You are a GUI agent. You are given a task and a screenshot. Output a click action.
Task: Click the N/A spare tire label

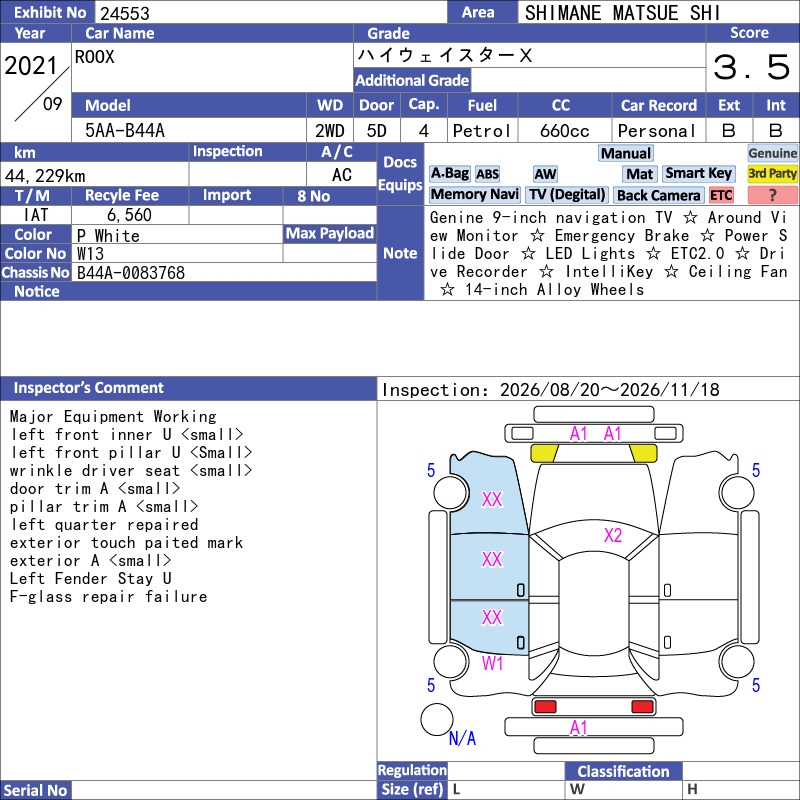[x=462, y=738]
